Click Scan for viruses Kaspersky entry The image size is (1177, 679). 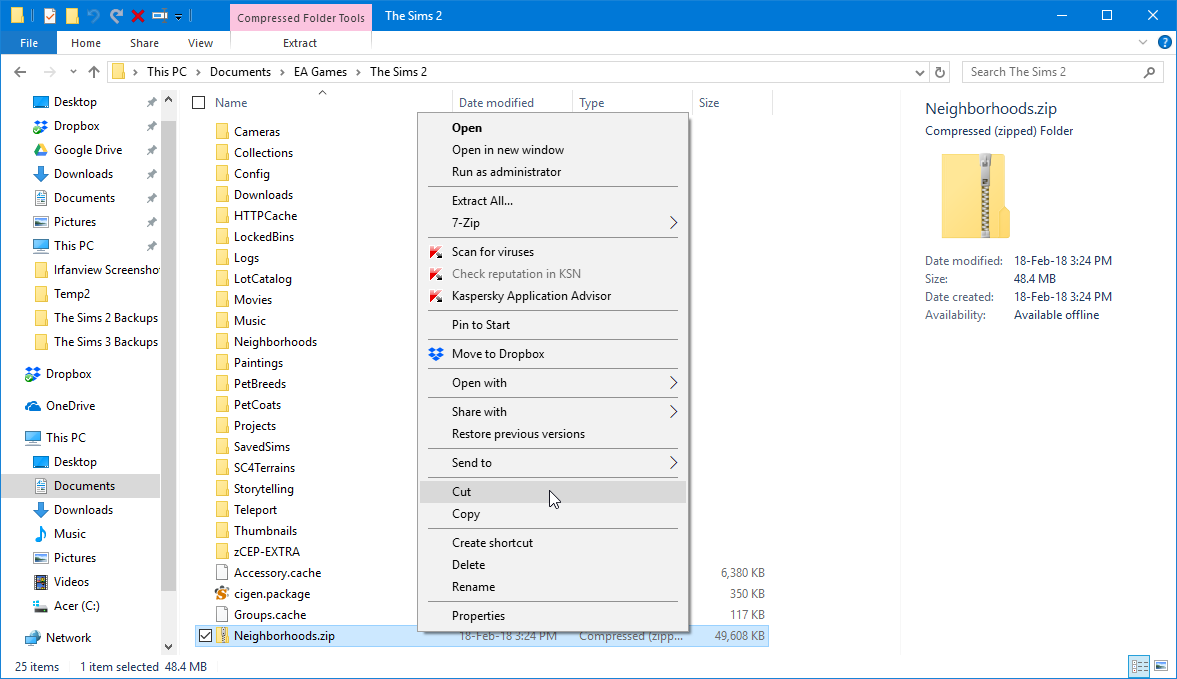tap(553, 252)
